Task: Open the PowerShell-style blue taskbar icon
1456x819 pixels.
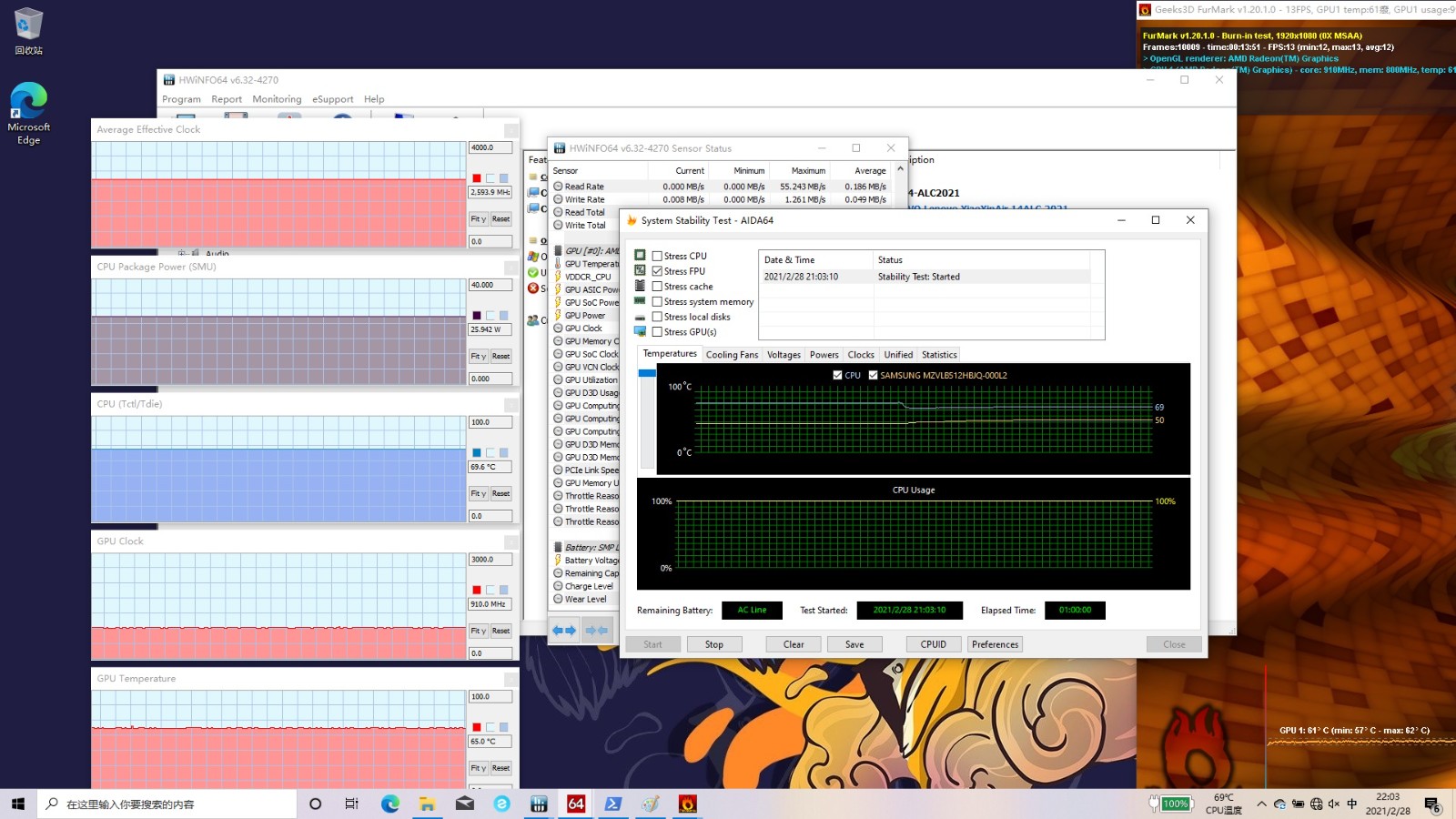Action: (x=613, y=804)
